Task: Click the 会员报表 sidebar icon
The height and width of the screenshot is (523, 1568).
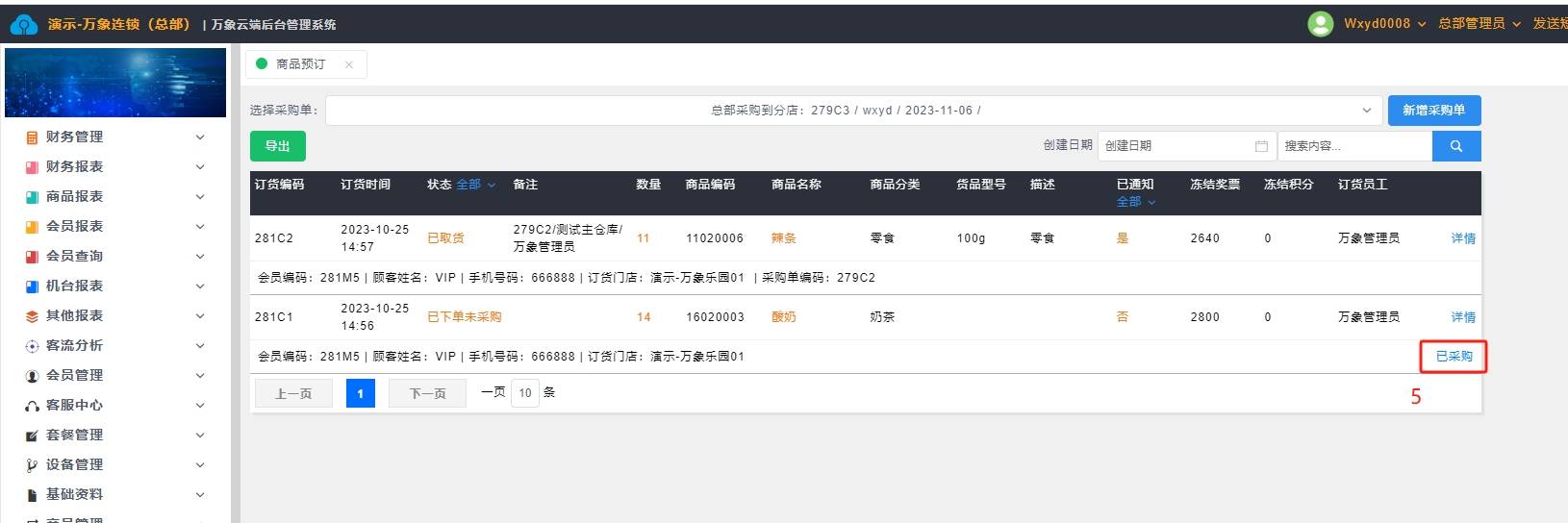Action: (x=32, y=227)
